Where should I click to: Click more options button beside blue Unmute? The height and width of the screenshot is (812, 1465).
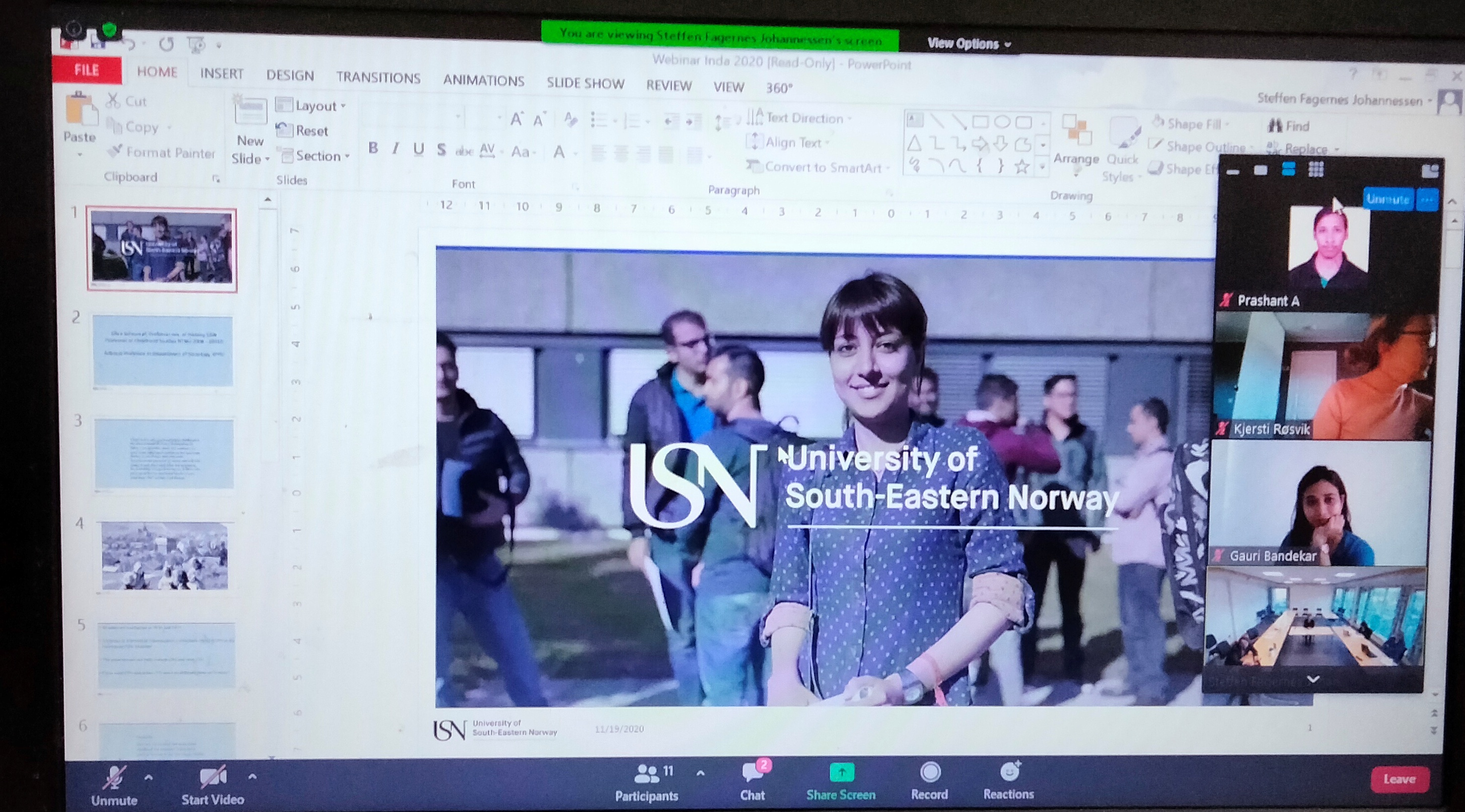click(1427, 199)
